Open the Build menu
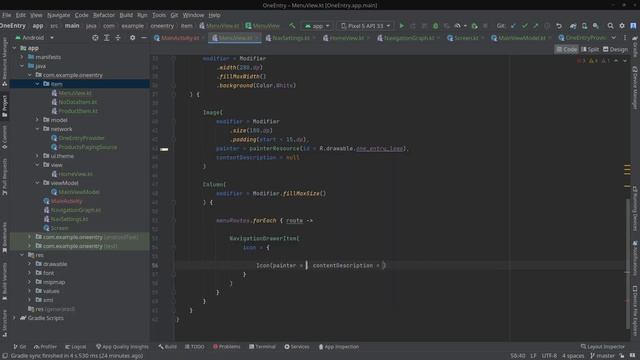Image resolution: width=640 pixels, height=360 pixels. click(x=126, y=15)
